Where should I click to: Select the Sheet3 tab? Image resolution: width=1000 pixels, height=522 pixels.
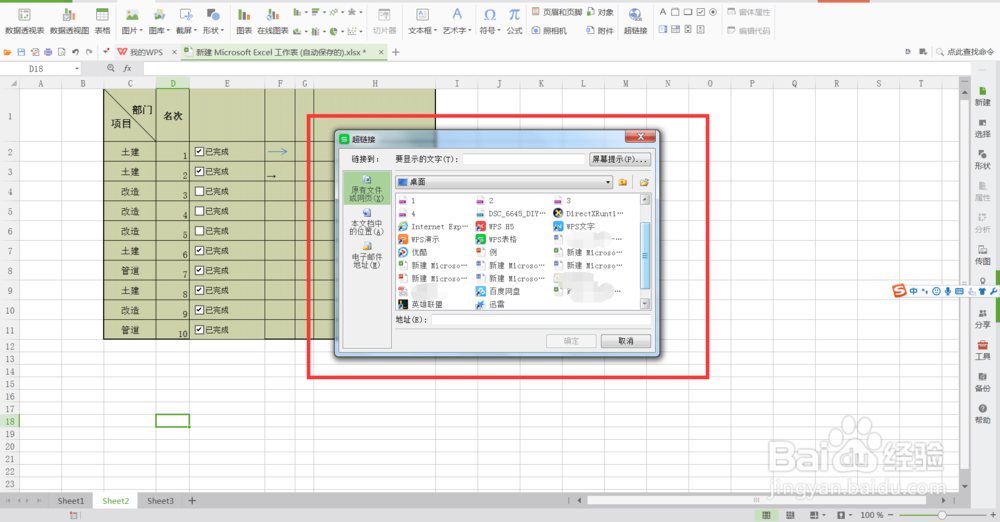(160, 501)
